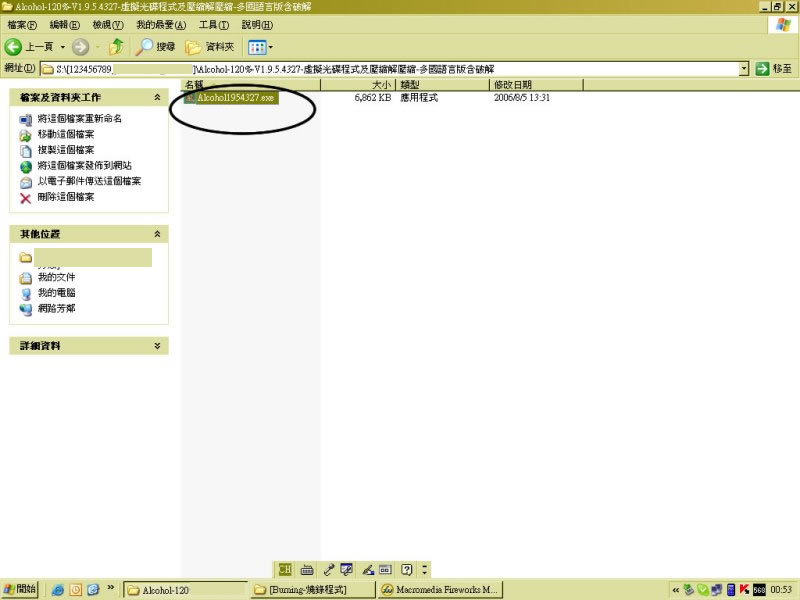Expand hidden system tray icons chevron
The width and height of the screenshot is (800, 600).
pyautogui.click(x=676, y=590)
